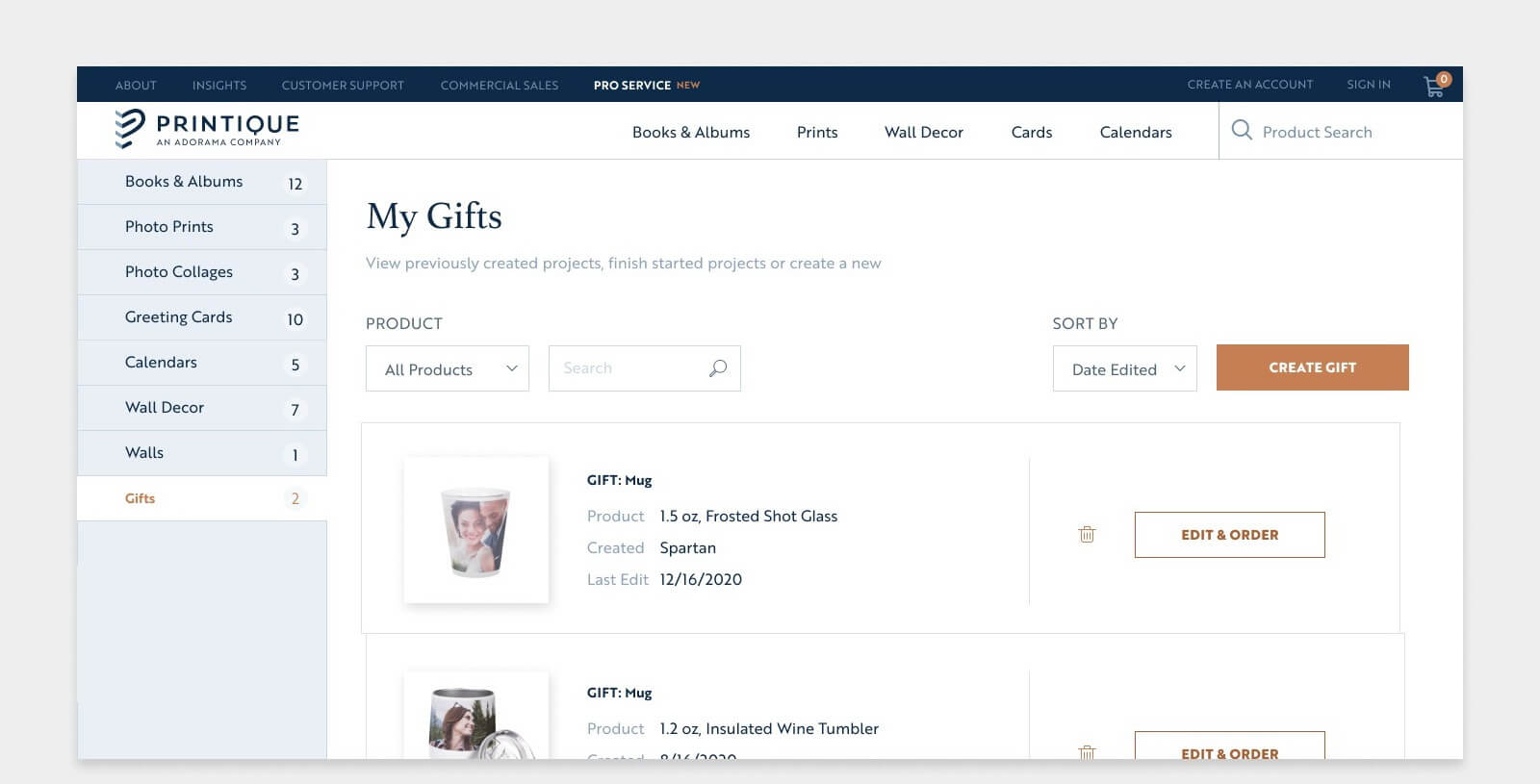Viewport: 1540px width, 784px height.
Task: Select Books & Albums in the sidebar
Action: pyautogui.click(x=202, y=182)
